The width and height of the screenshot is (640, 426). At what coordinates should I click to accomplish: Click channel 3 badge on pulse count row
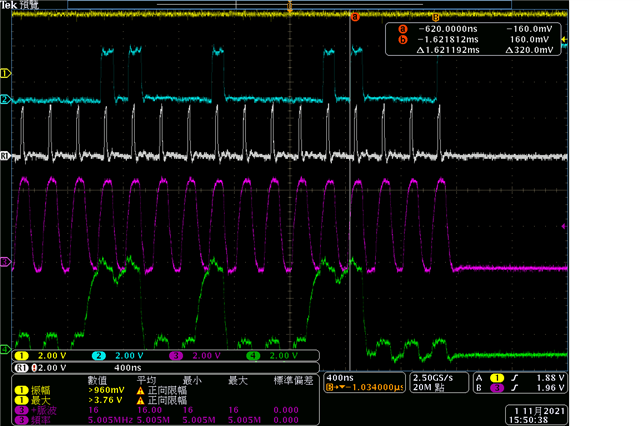21,410
